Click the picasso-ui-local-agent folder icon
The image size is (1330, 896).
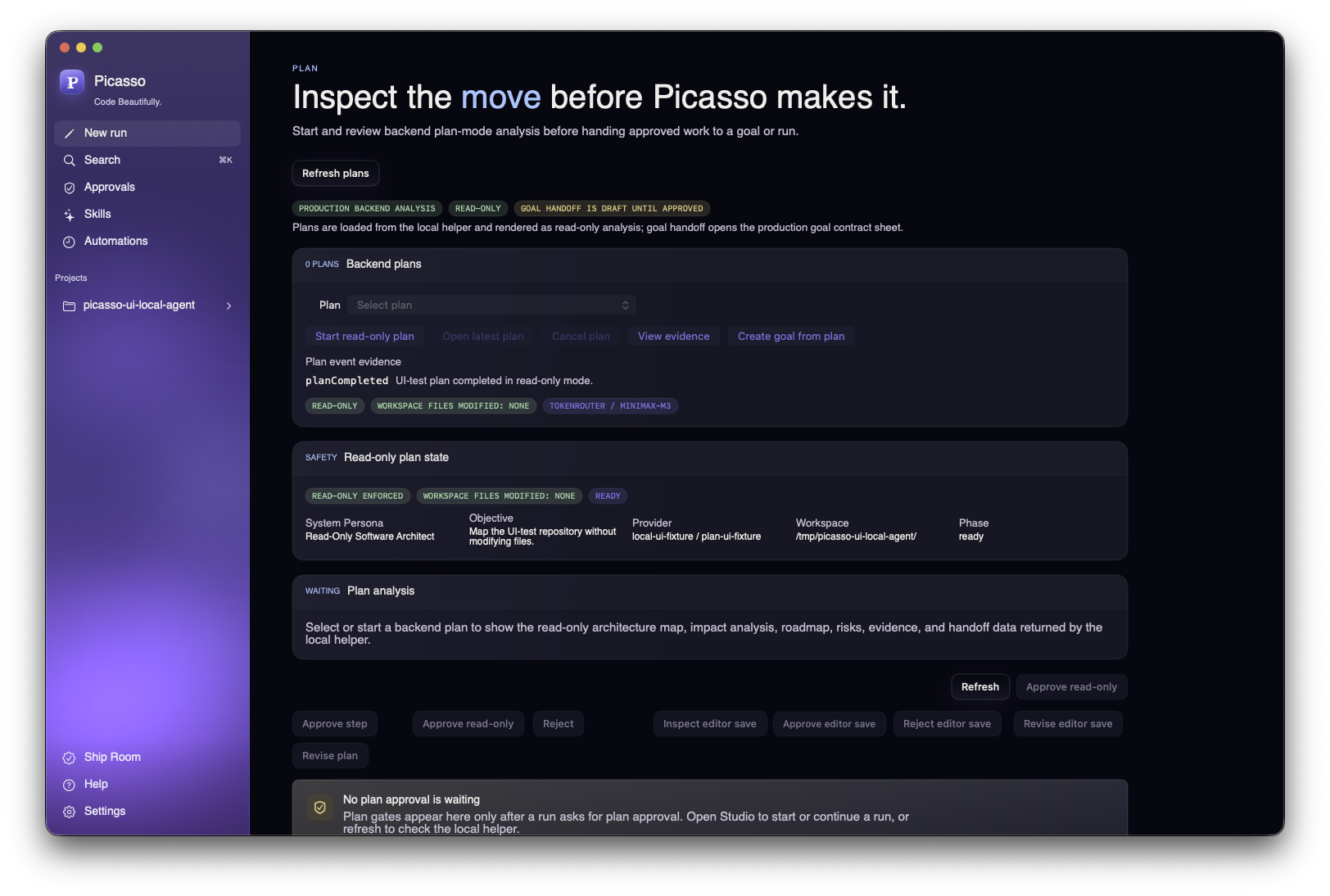point(70,305)
